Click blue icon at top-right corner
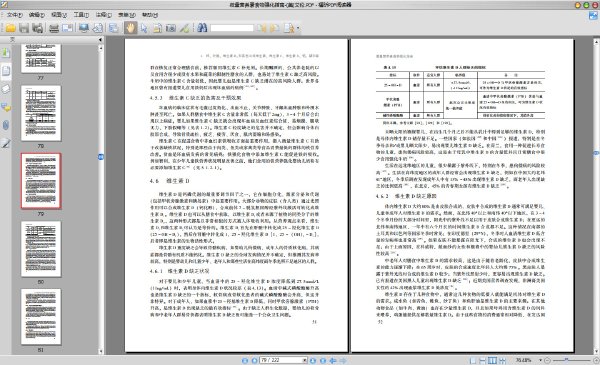 tap(593, 16)
